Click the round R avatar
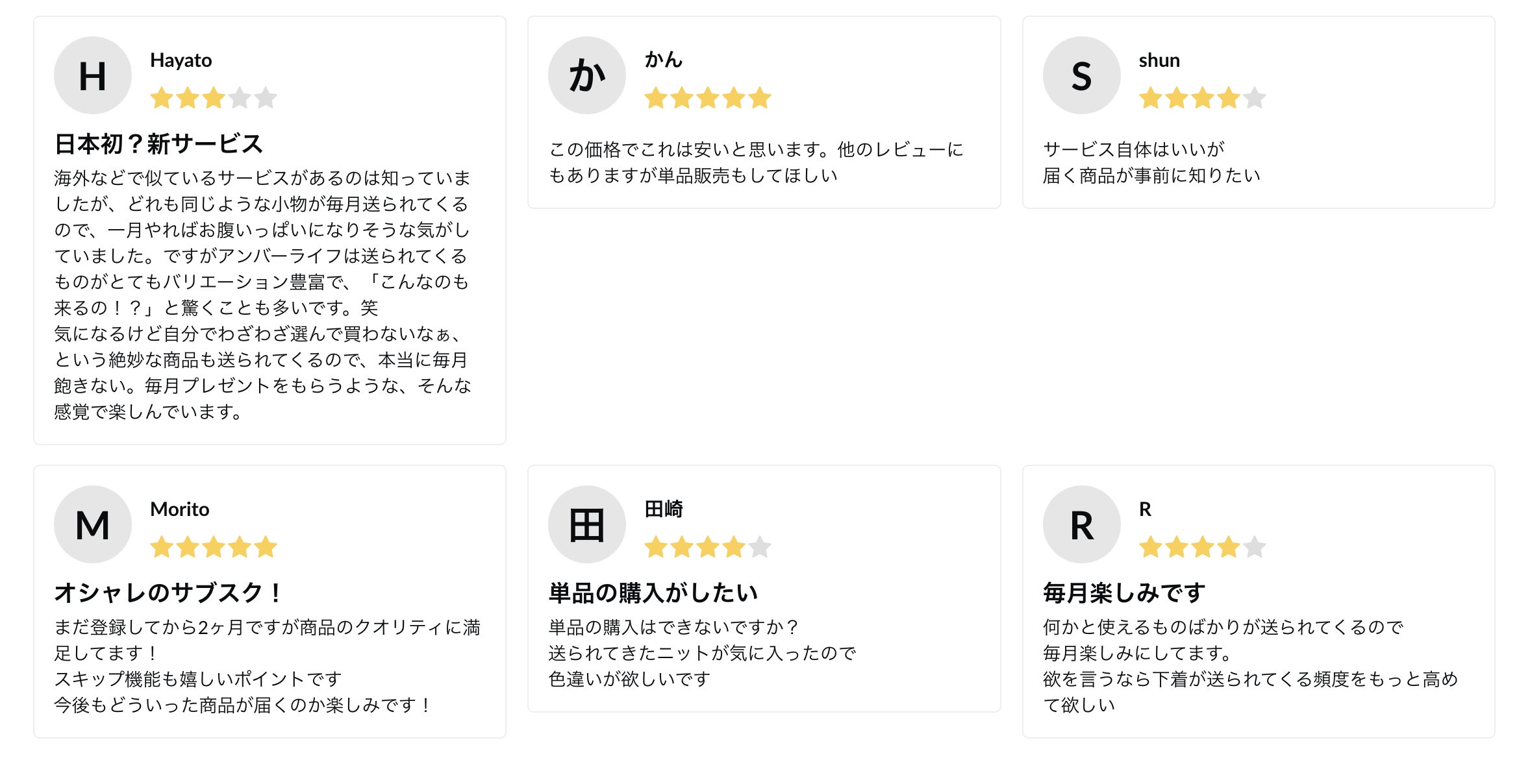1530x784 pixels. pyautogui.click(x=1081, y=524)
